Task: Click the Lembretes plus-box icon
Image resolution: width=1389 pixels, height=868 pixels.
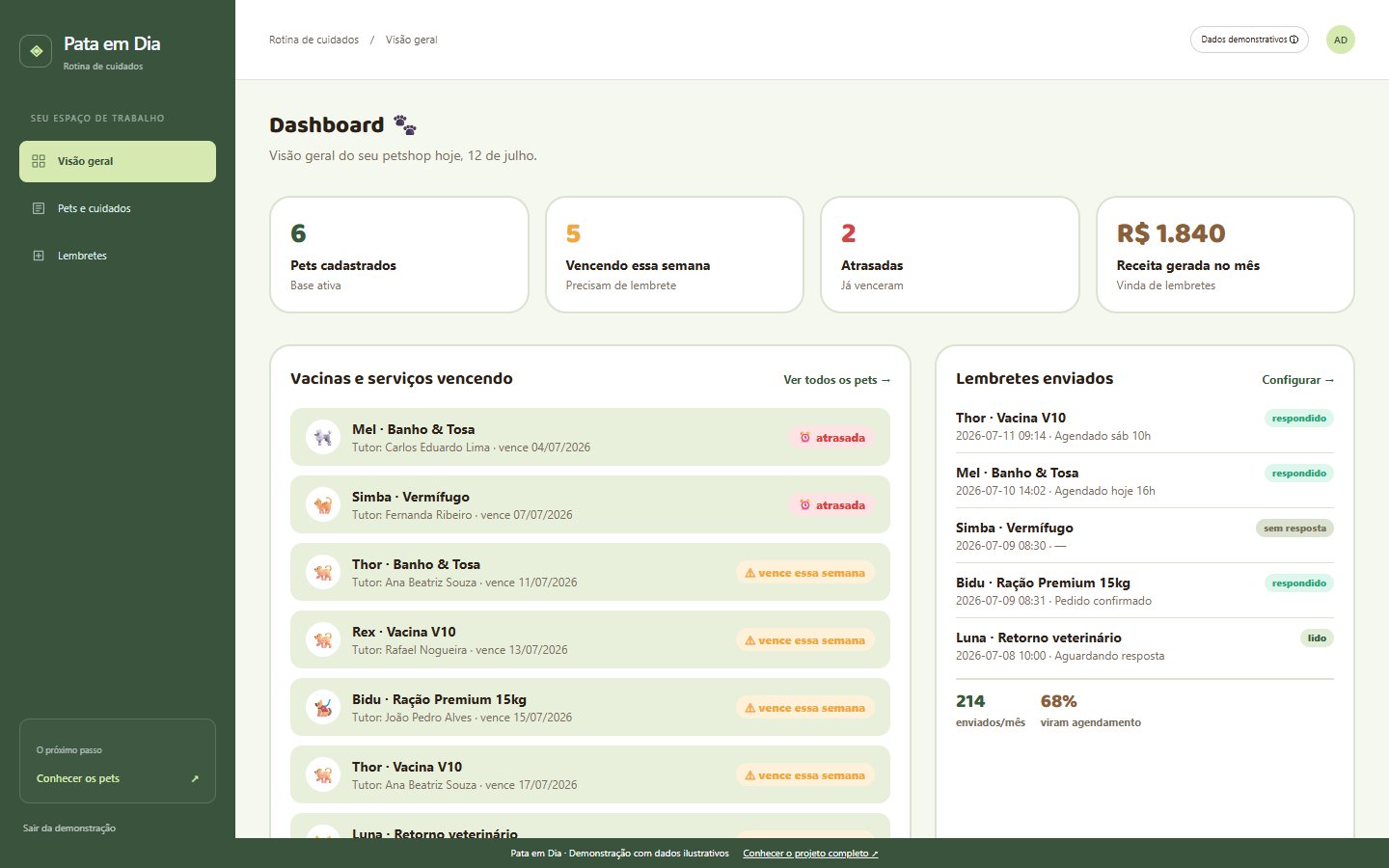Action: coord(39,256)
